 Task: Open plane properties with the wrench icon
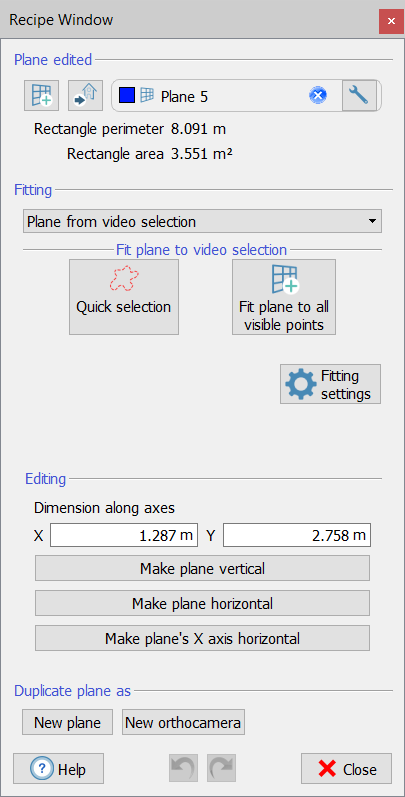tap(359, 95)
